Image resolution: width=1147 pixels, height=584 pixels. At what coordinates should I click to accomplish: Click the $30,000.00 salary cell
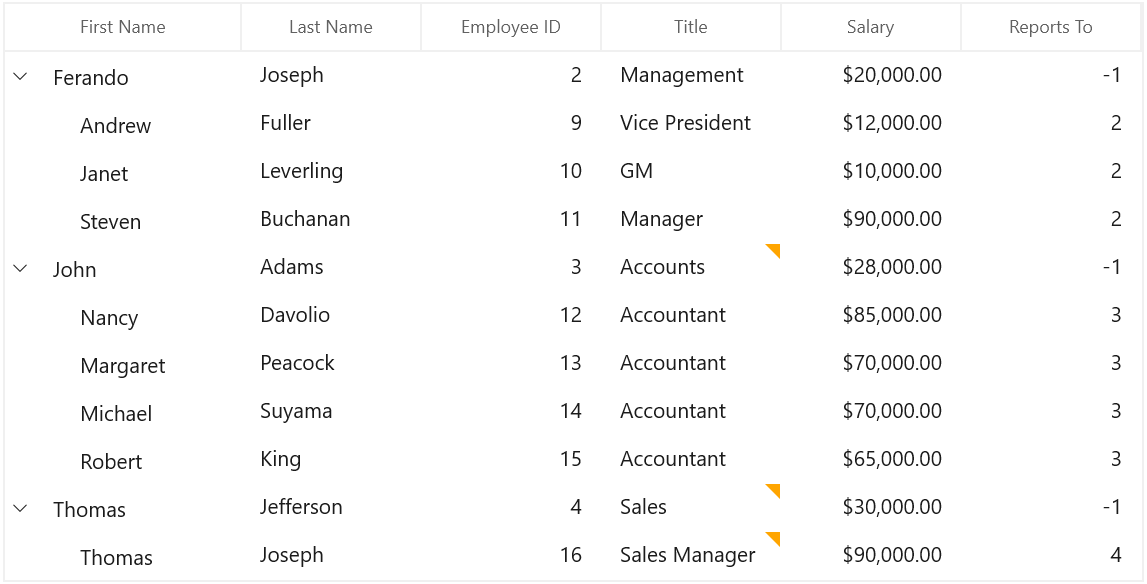point(870,507)
